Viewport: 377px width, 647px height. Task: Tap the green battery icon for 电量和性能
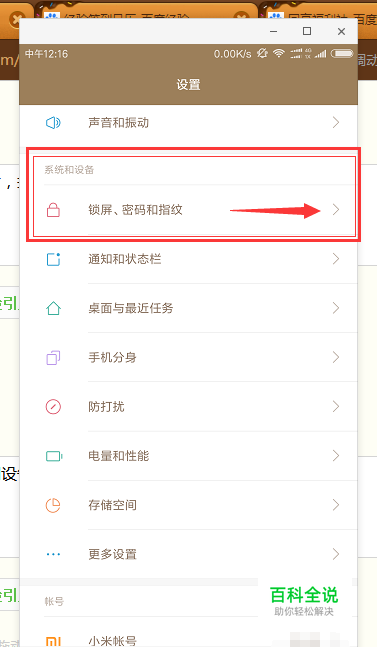point(54,456)
